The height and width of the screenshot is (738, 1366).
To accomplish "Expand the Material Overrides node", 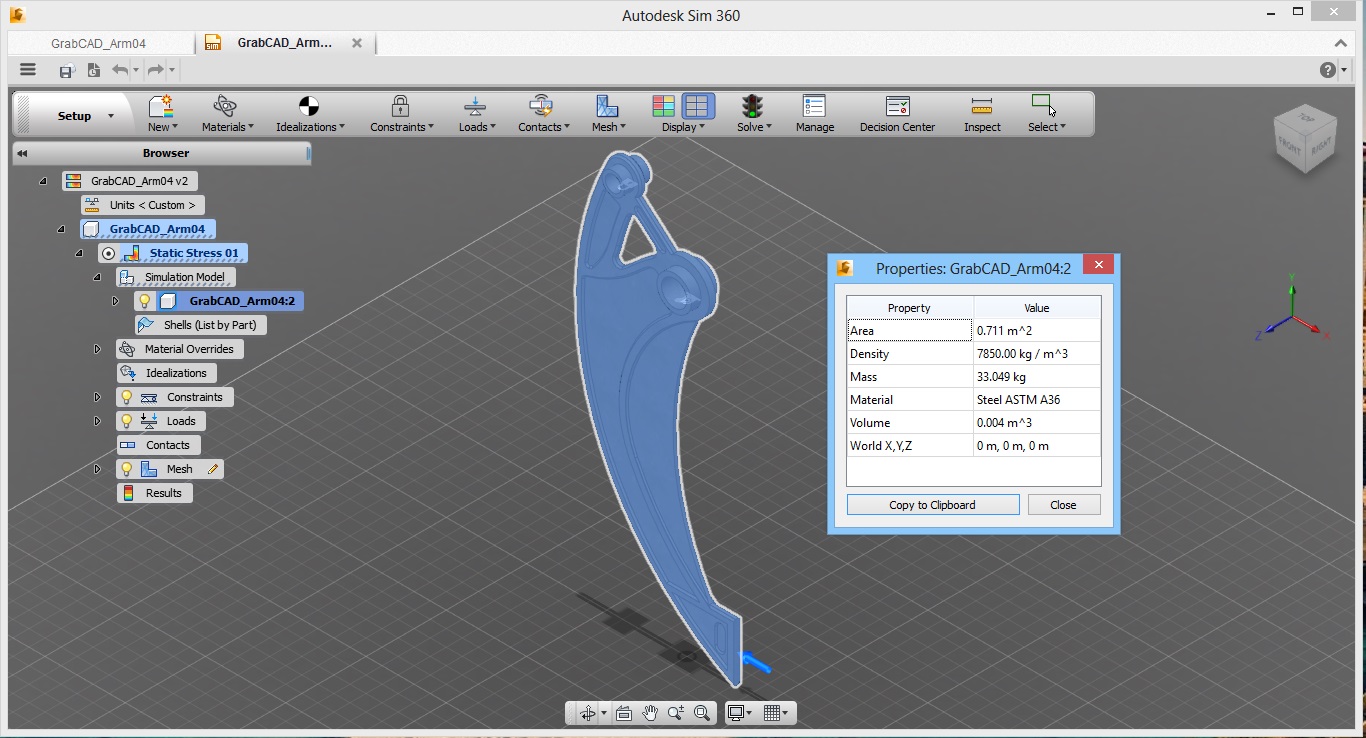I will pos(97,349).
